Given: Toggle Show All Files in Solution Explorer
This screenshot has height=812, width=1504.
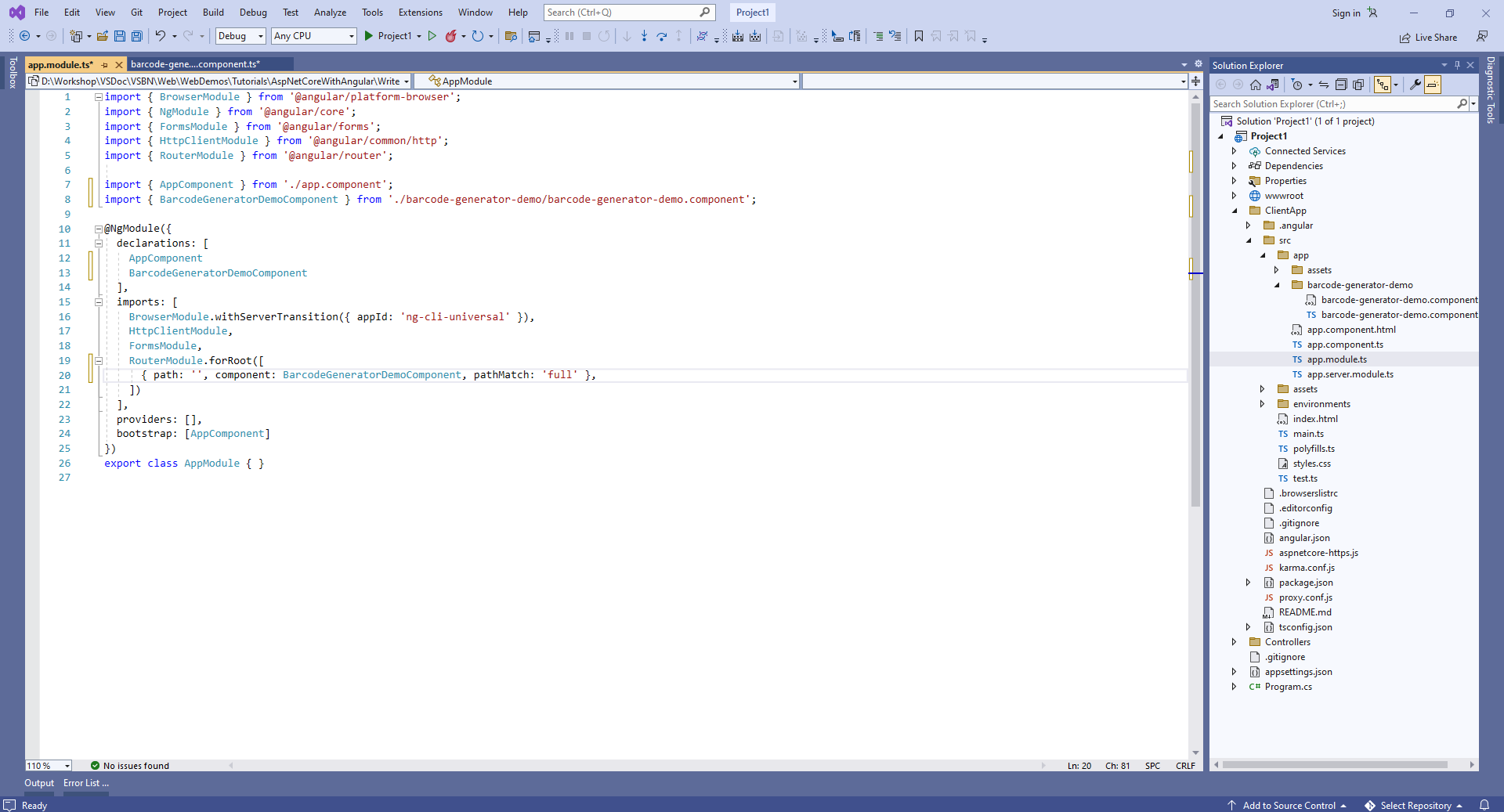Looking at the screenshot, I should 1358,85.
